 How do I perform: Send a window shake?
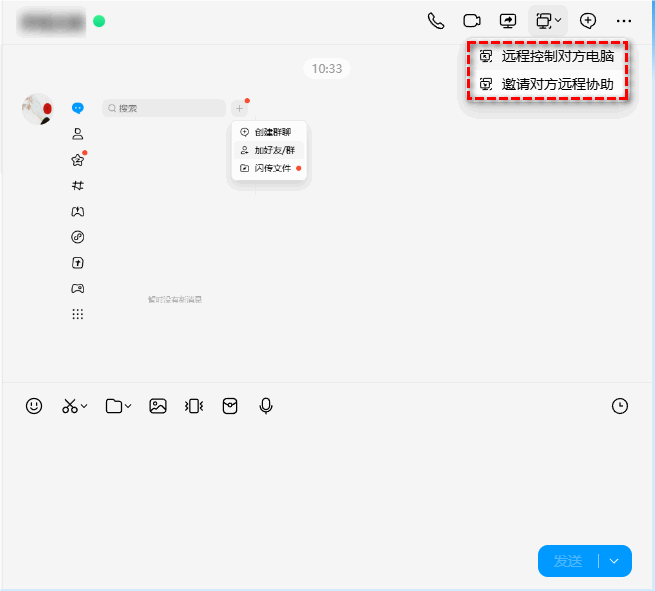point(194,406)
